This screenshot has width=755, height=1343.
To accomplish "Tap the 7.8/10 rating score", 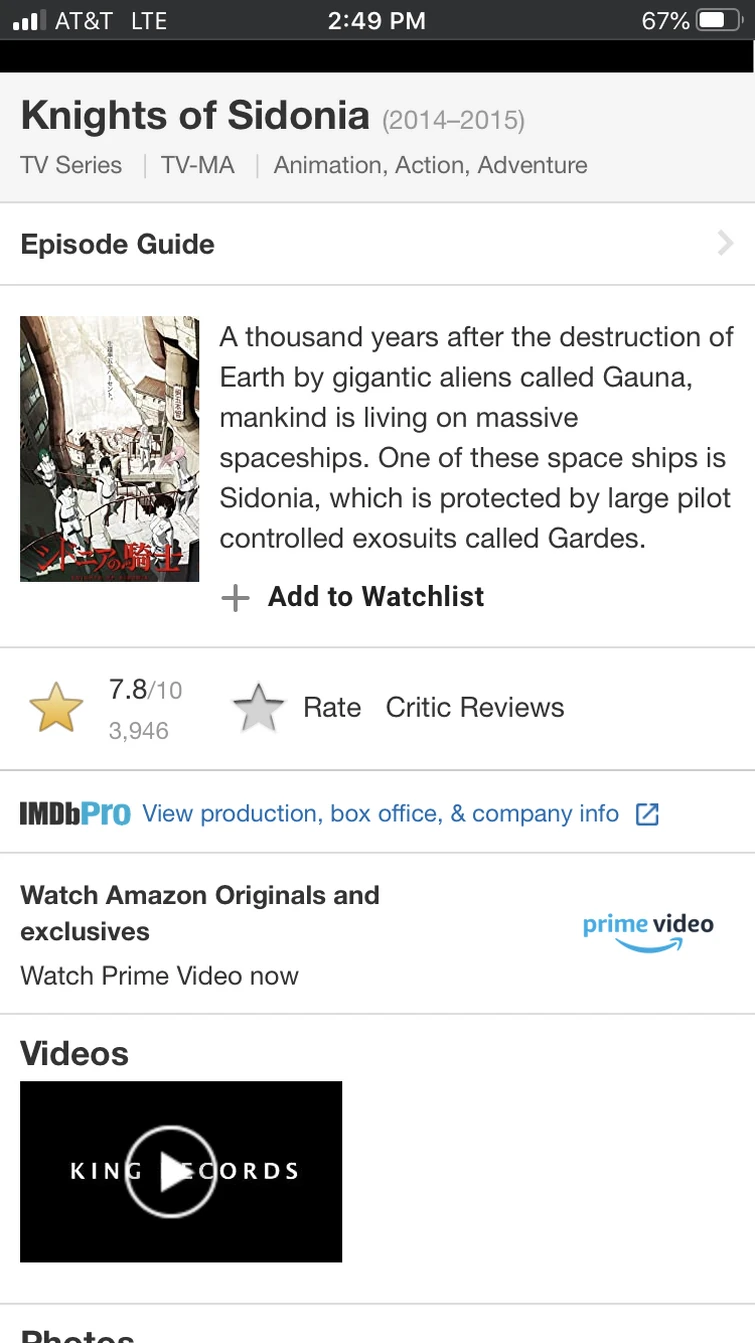I will coord(145,690).
